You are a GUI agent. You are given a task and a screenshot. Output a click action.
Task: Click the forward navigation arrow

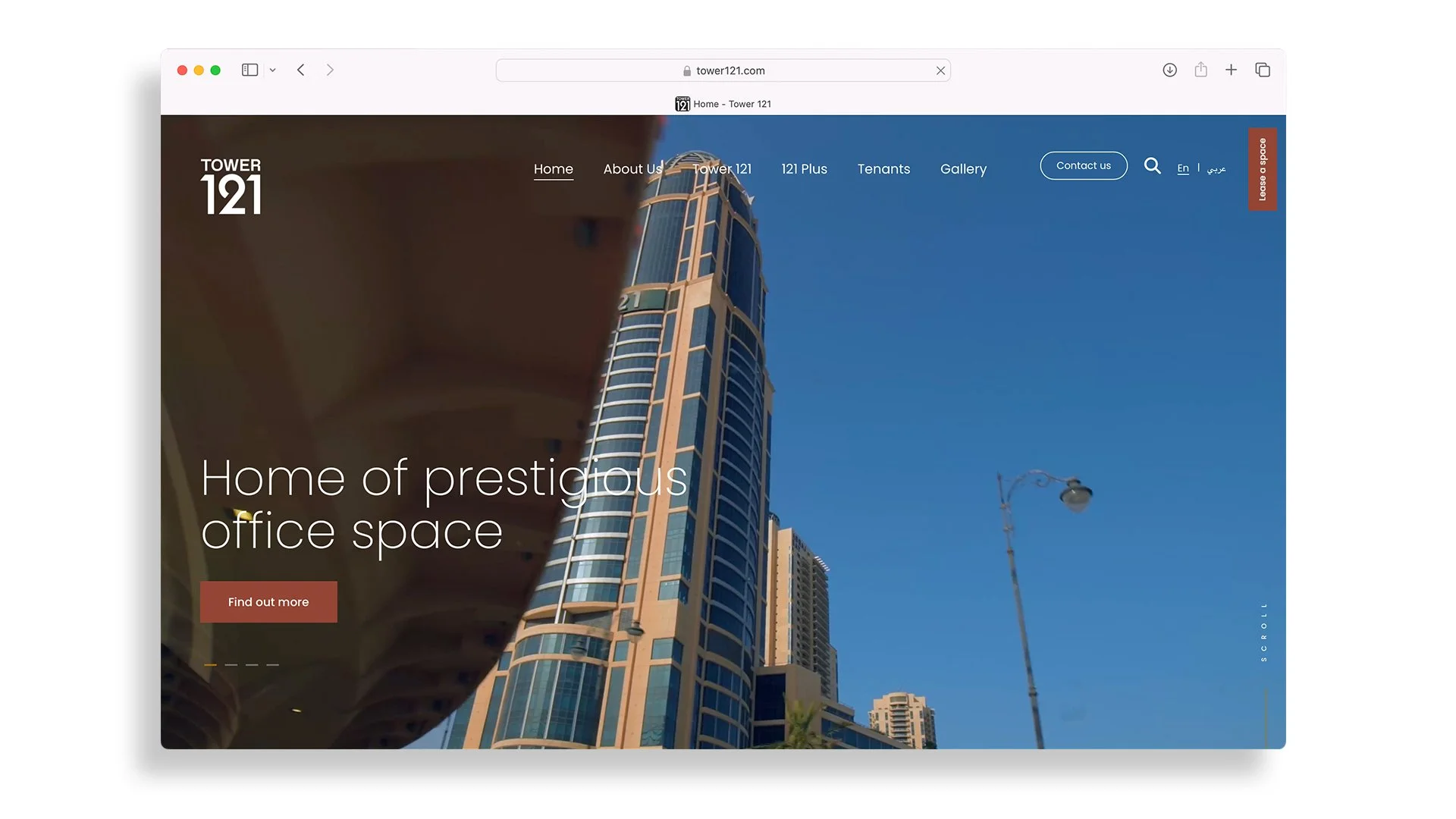tap(330, 69)
